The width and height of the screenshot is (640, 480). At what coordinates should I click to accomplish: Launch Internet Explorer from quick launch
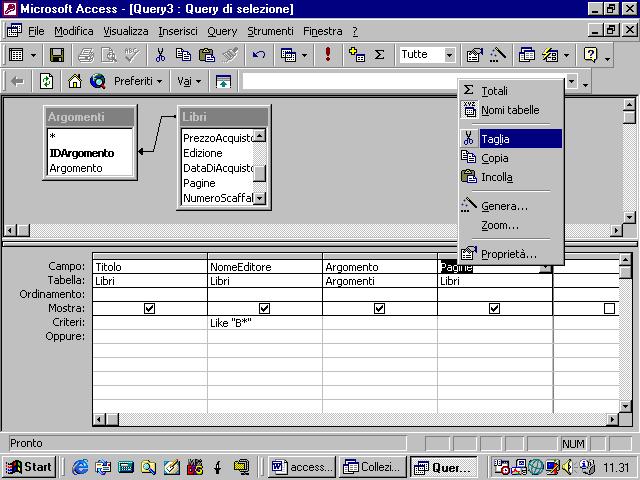pyautogui.click(x=80, y=467)
